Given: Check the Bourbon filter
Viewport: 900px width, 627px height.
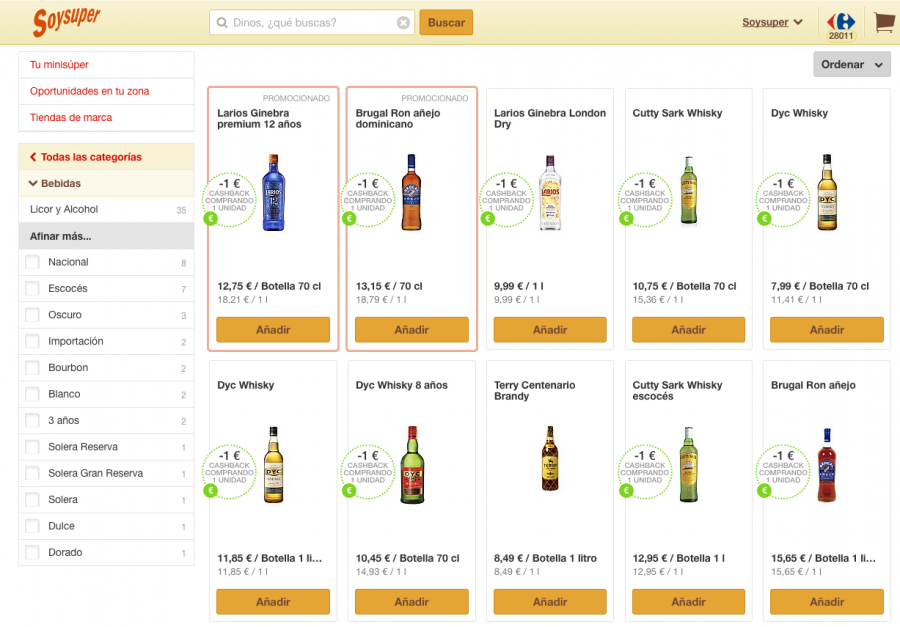Looking at the screenshot, I should click(32, 368).
